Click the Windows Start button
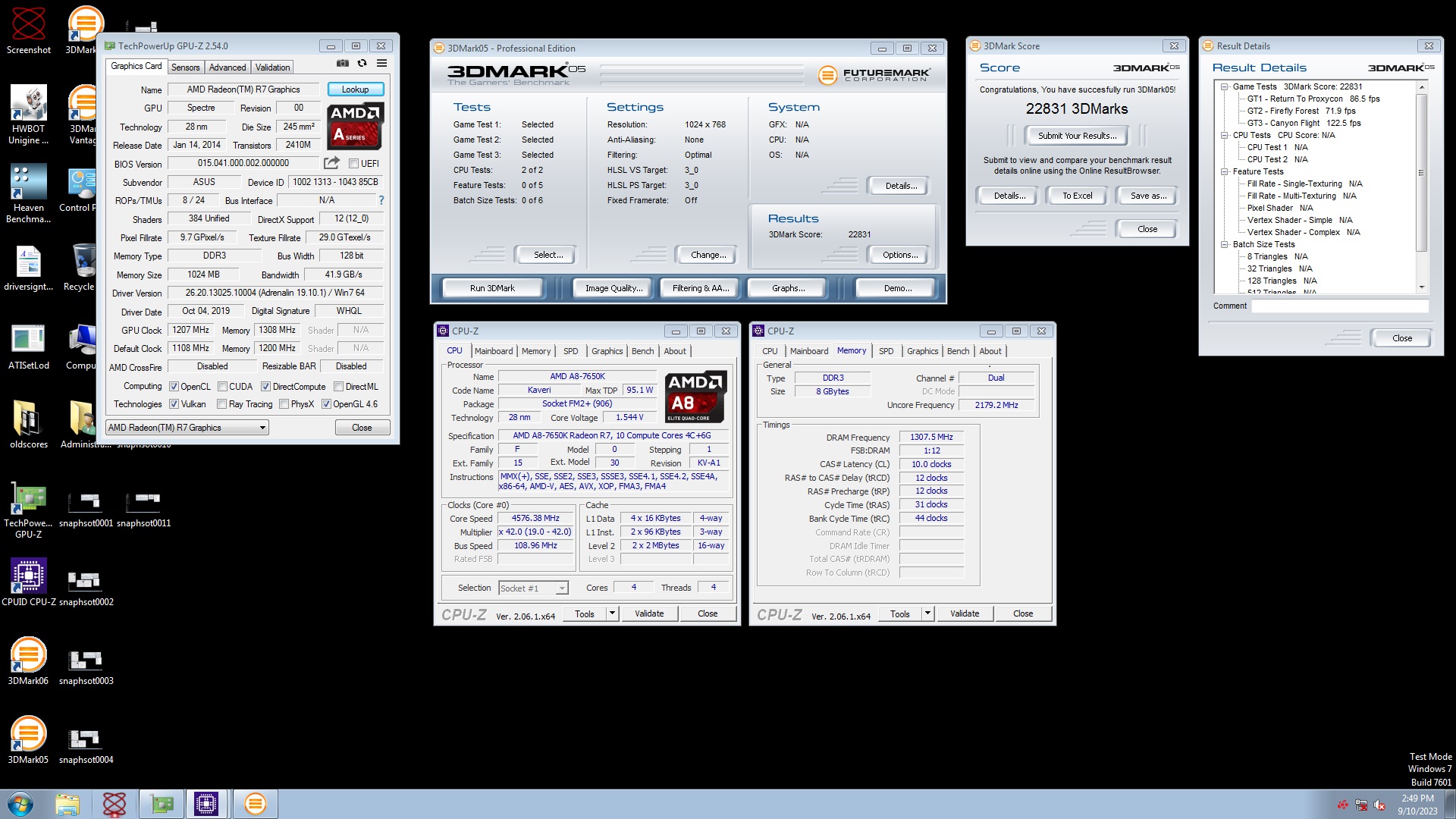 pyautogui.click(x=20, y=804)
